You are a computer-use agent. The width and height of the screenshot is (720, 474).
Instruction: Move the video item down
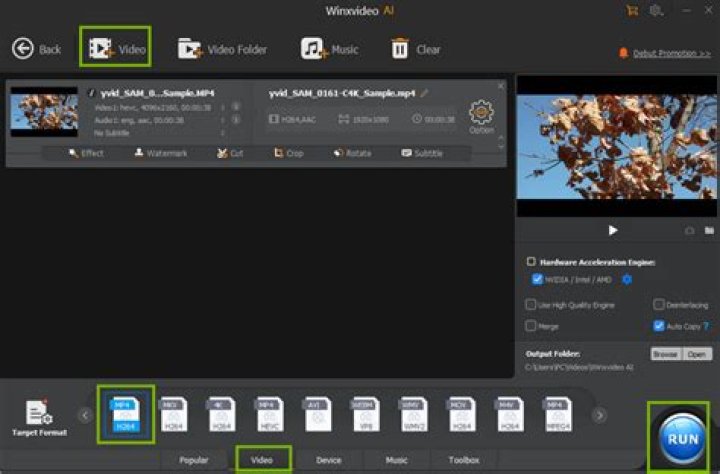pyautogui.click(x=501, y=147)
